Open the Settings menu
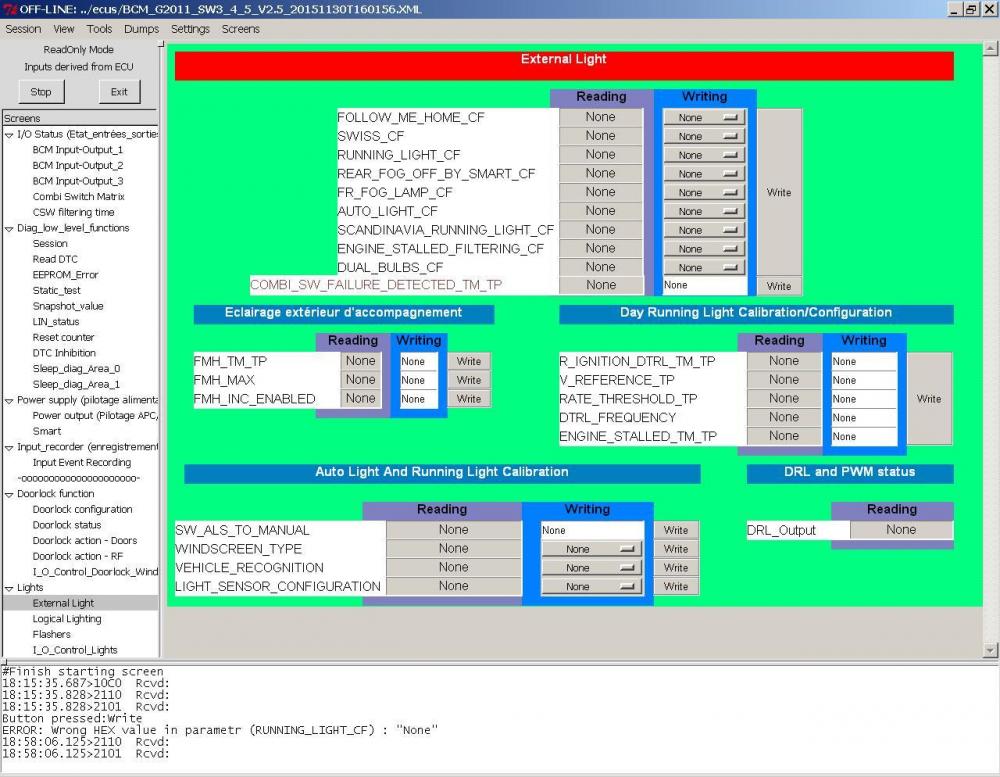1000x777 pixels. click(x=190, y=29)
